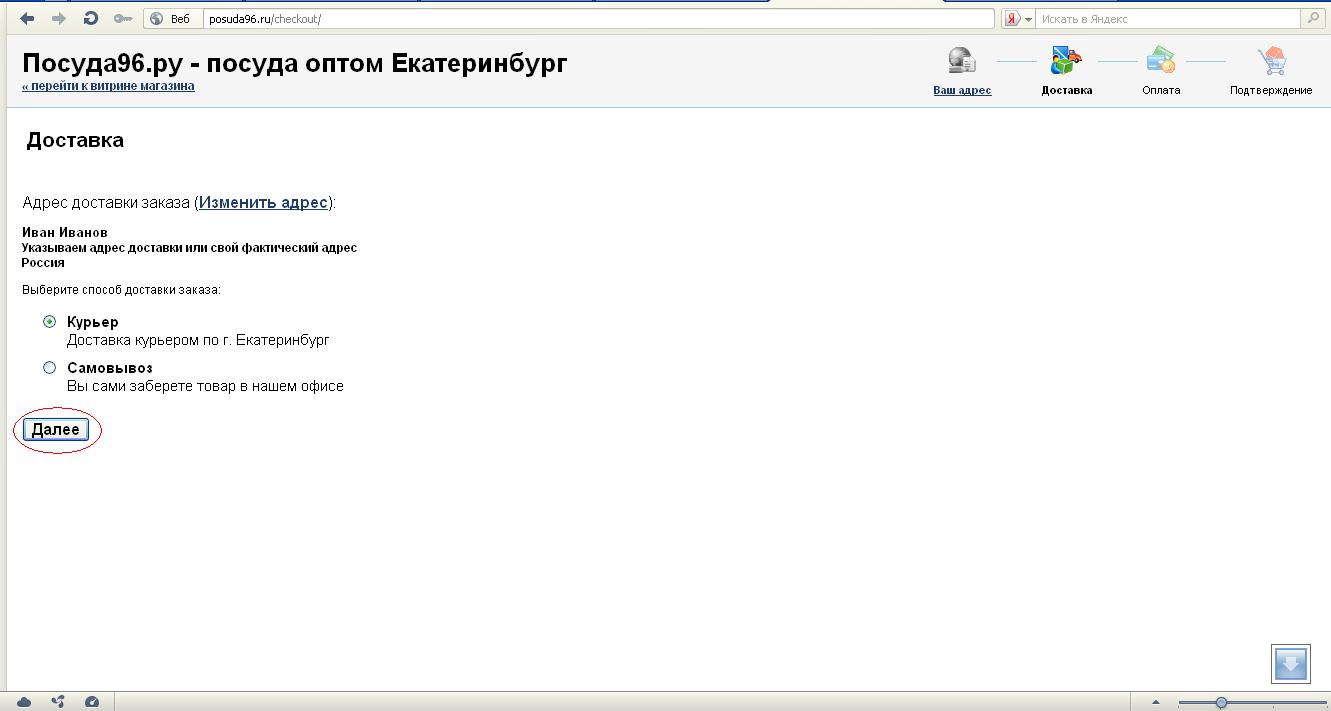Proceed with the Далее button
This screenshot has width=1331, height=711.
tap(56, 429)
